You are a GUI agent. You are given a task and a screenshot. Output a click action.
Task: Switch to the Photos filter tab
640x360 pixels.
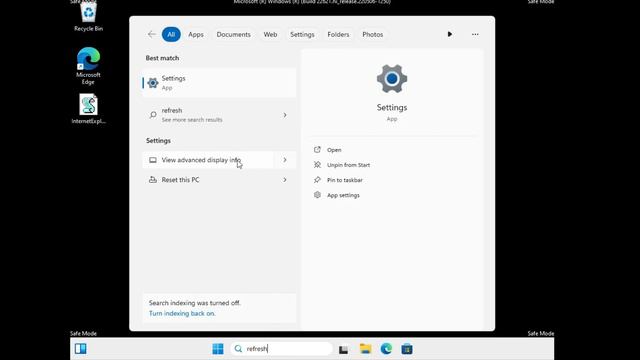click(x=373, y=34)
